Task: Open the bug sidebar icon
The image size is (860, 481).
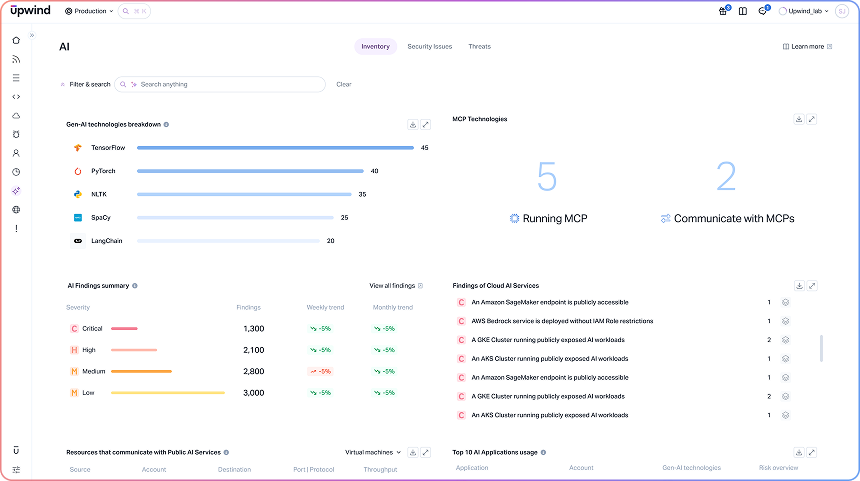Action: pyautogui.click(x=16, y=134)
